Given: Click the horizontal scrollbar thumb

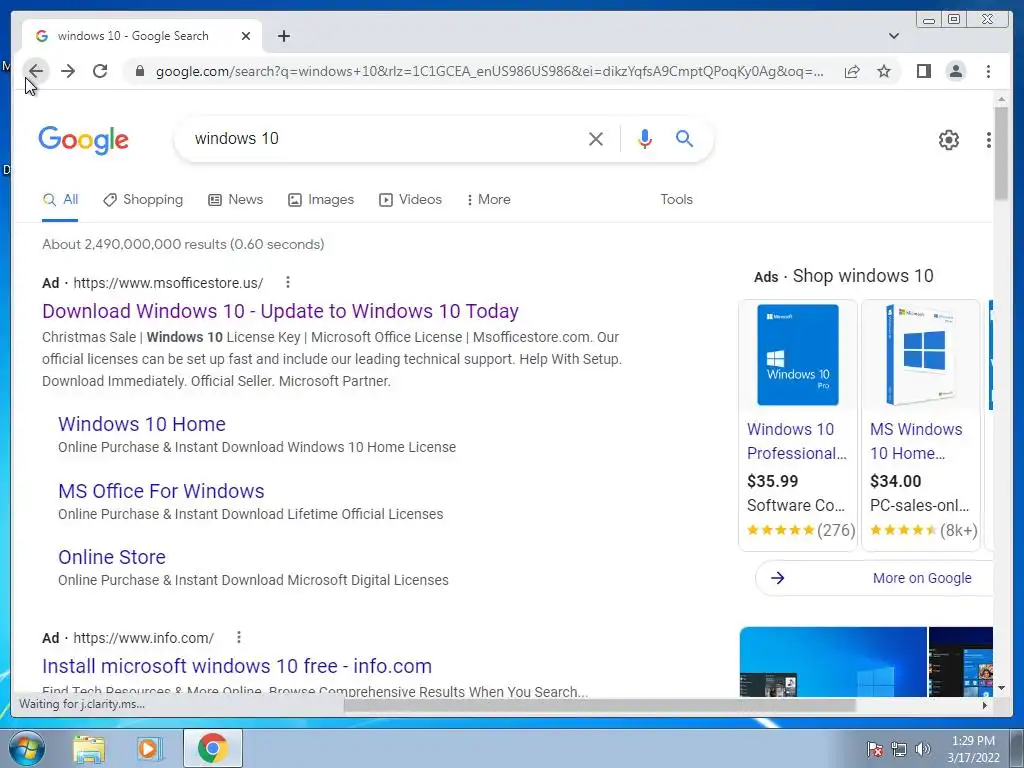Looking at the screenshot, I should pos(600,705).
